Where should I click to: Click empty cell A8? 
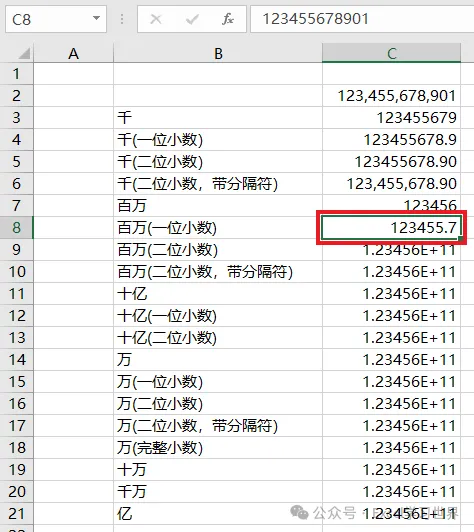(x=74, y=227)
